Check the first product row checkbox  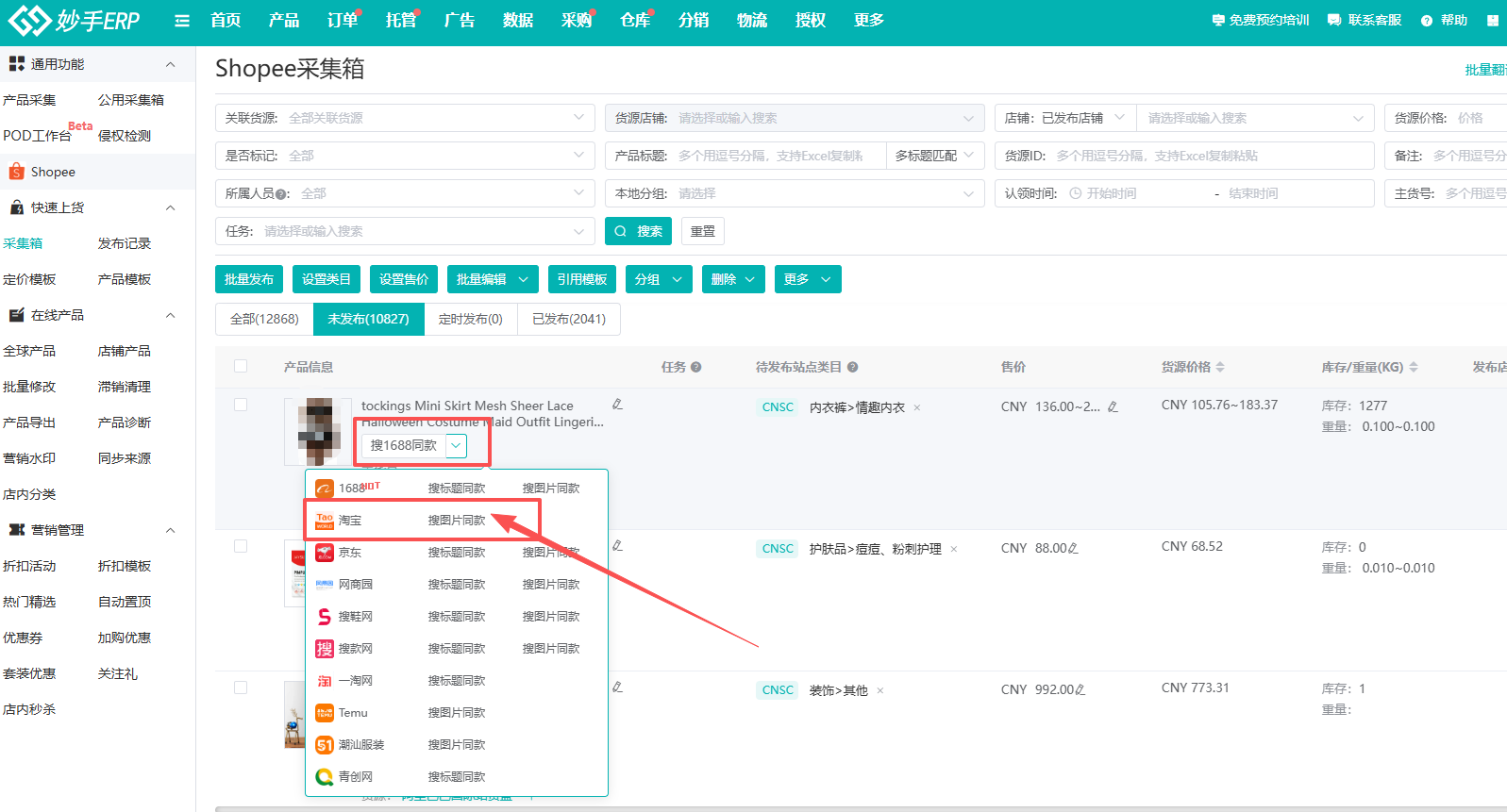(241, 405)
